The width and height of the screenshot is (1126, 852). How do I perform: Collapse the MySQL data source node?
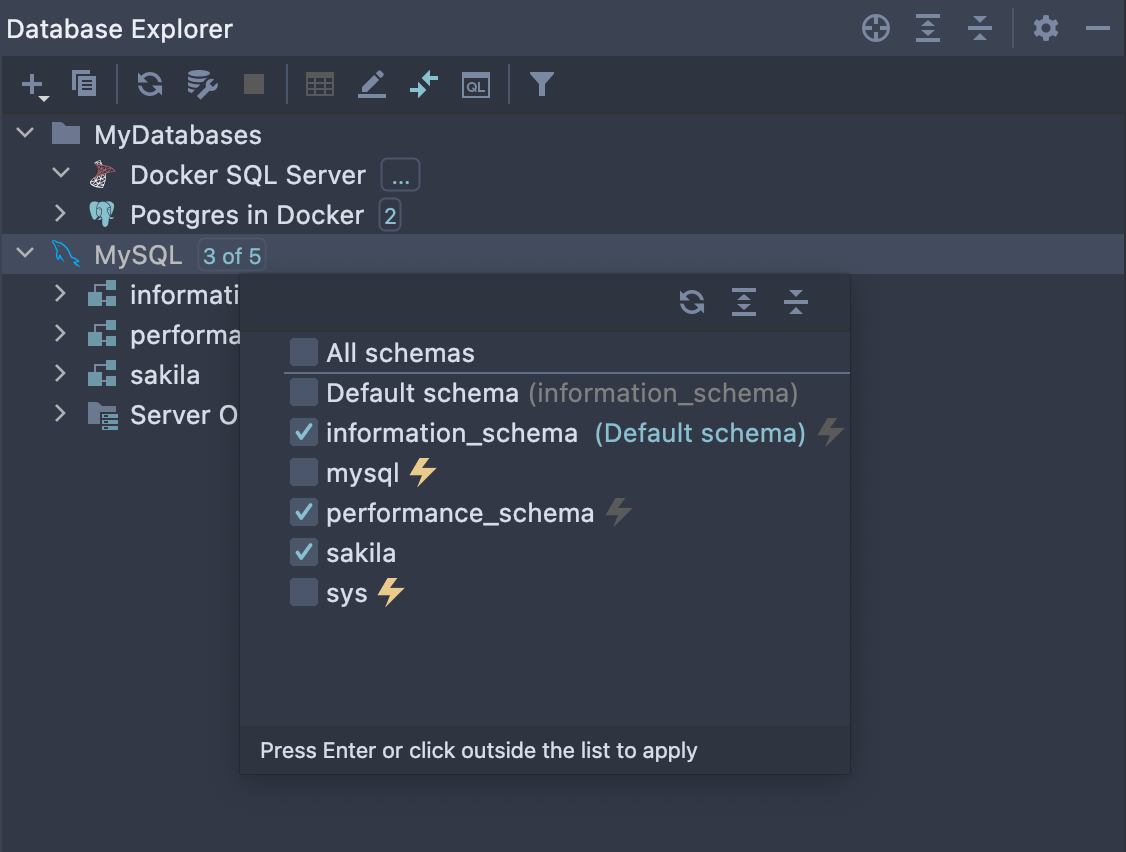pyautogui.click(x=25, y=255)
